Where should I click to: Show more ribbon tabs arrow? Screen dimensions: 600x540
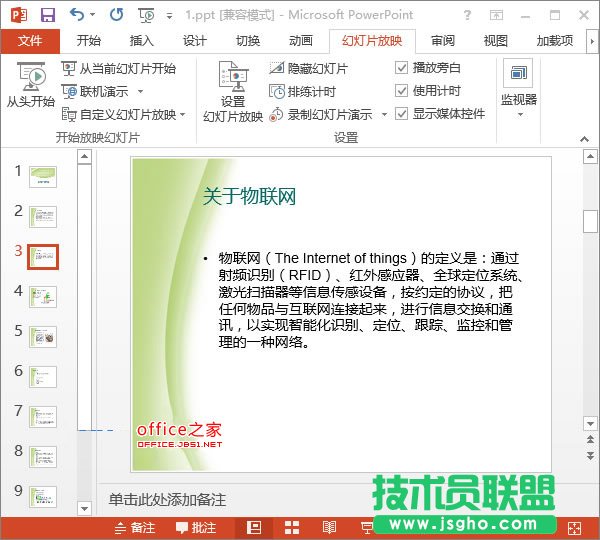click(592, 41)
